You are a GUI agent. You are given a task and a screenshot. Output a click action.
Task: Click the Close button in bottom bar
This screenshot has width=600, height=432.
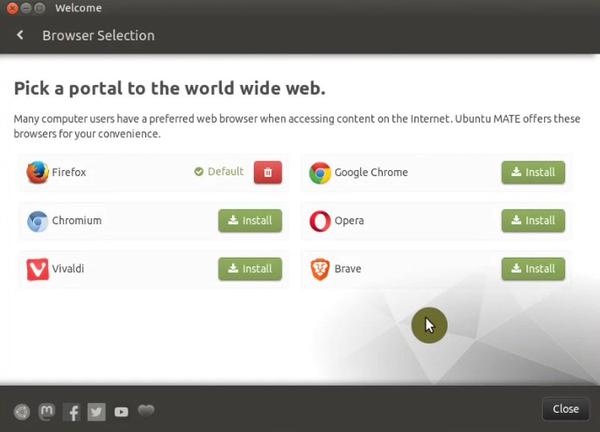[x=566, y=409]
